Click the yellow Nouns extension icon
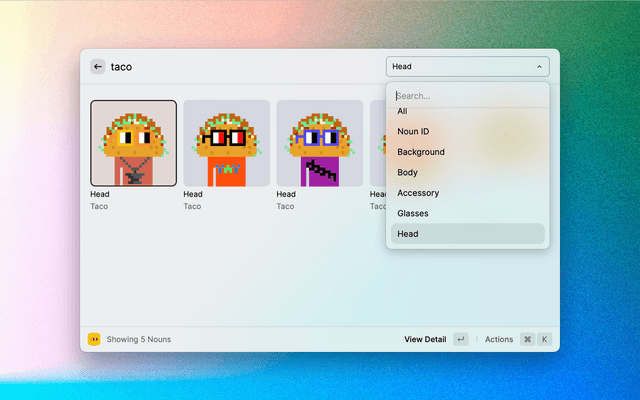The height and width of the screenshot is (400, 640). tap(94, 339)
